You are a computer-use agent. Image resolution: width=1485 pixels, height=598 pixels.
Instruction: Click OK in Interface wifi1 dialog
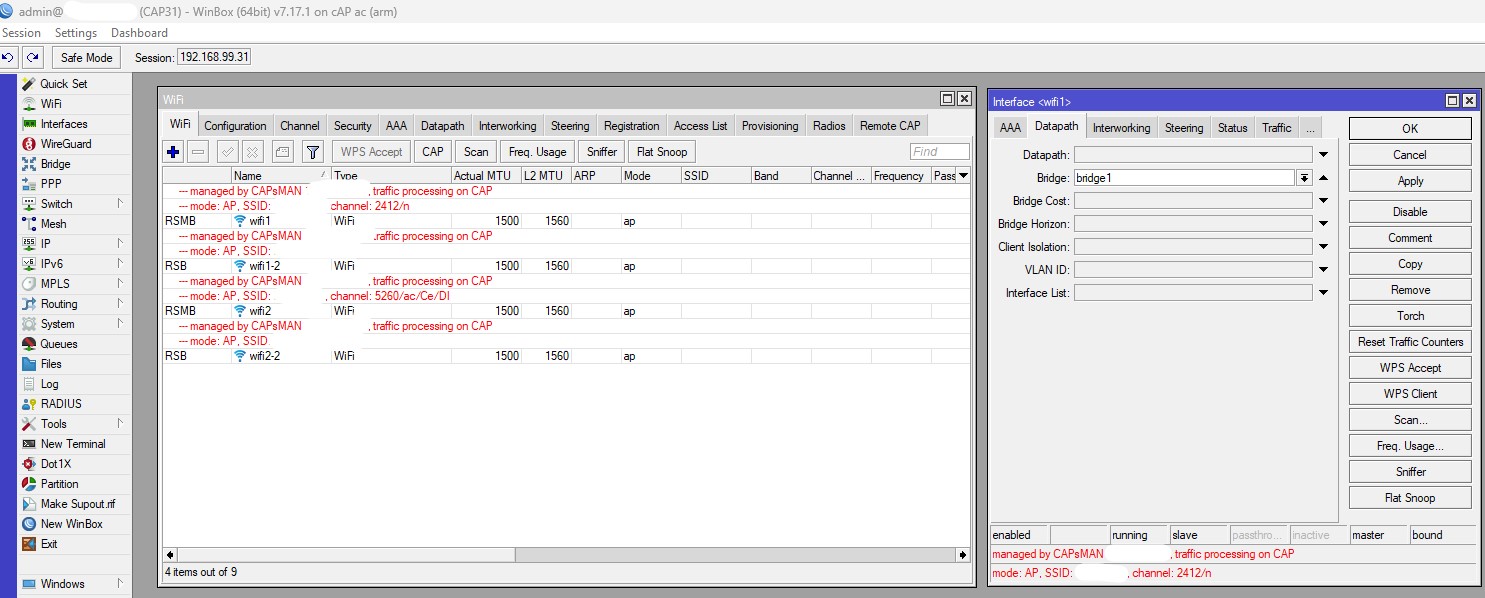(x=1410, y=129)
